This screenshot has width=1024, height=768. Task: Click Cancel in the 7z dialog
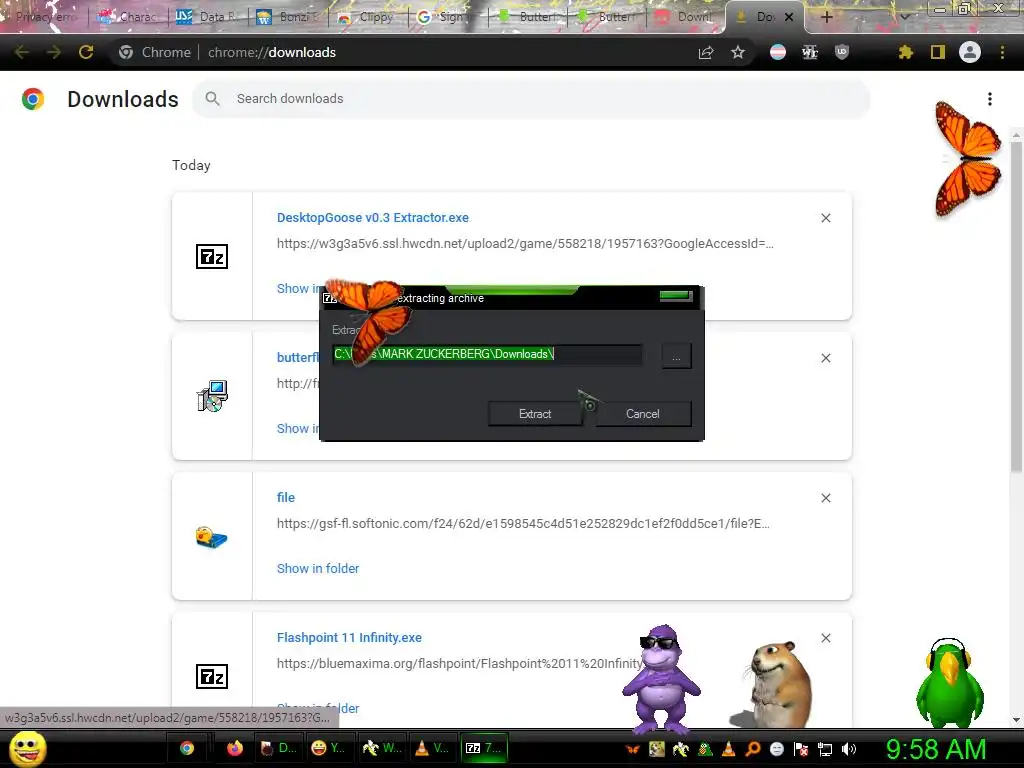[x=643, y=414]
